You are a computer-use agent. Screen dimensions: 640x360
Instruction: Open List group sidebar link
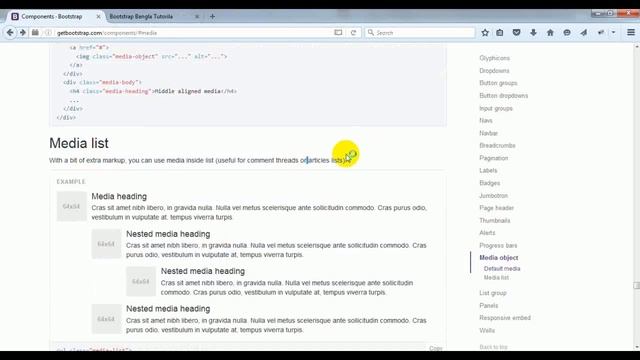tap(493, 293)
